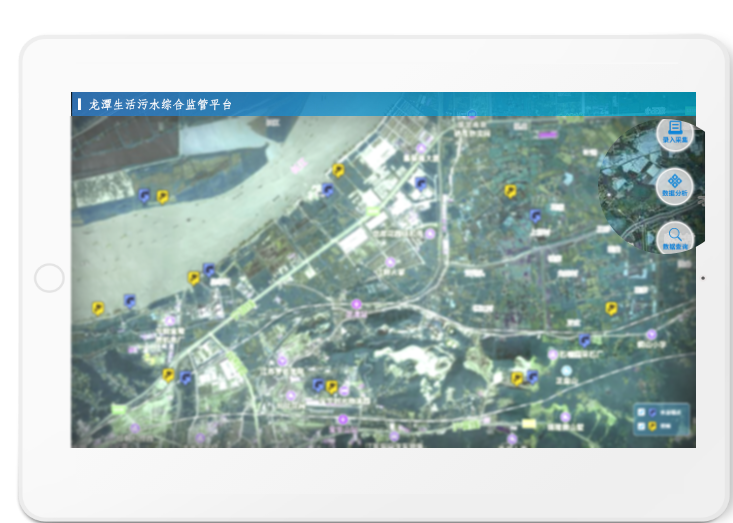Open the 数据分析 data analysis button

[675, 186]
